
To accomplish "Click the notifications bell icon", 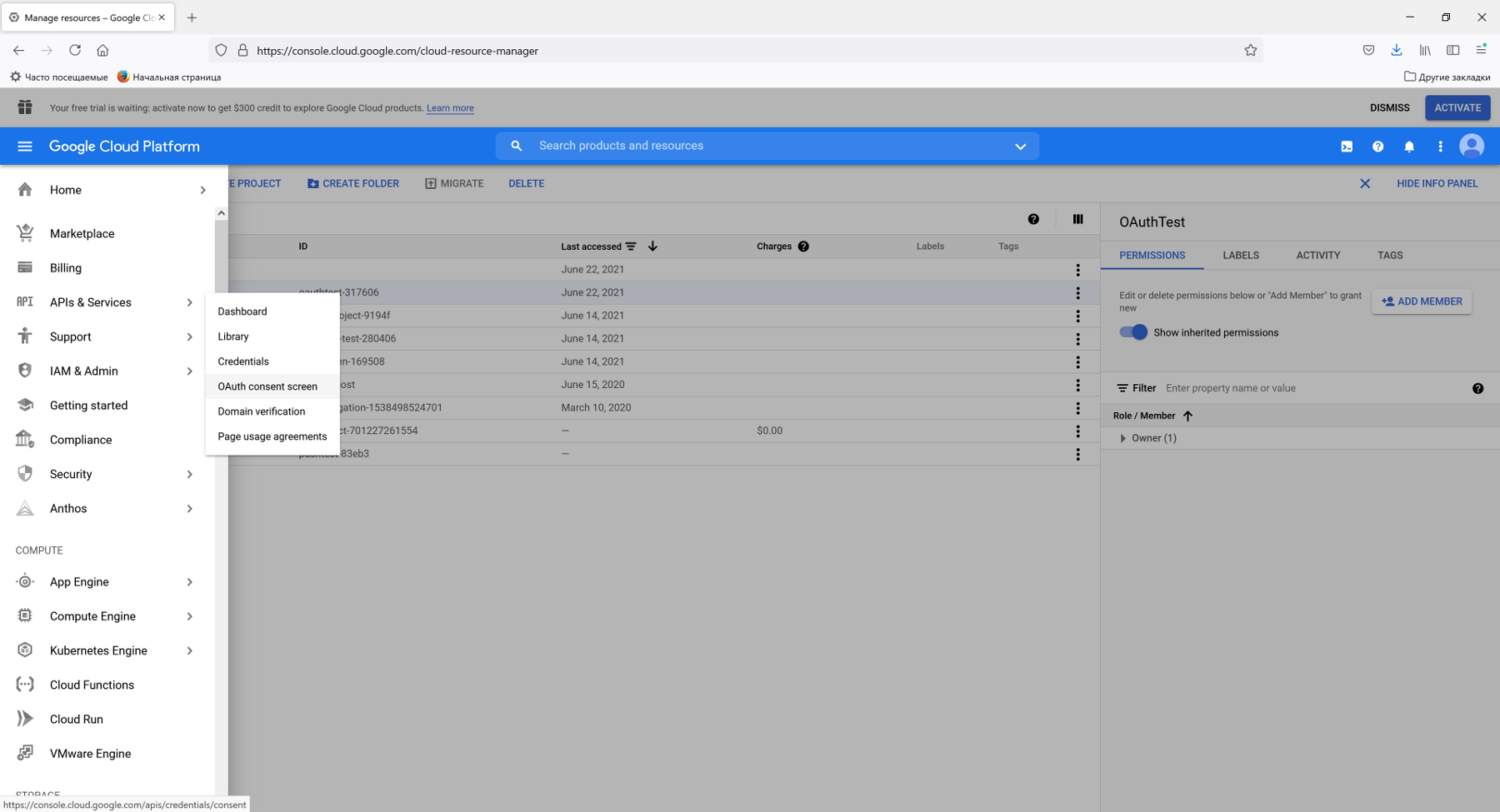I will (x=1409, y=147).
